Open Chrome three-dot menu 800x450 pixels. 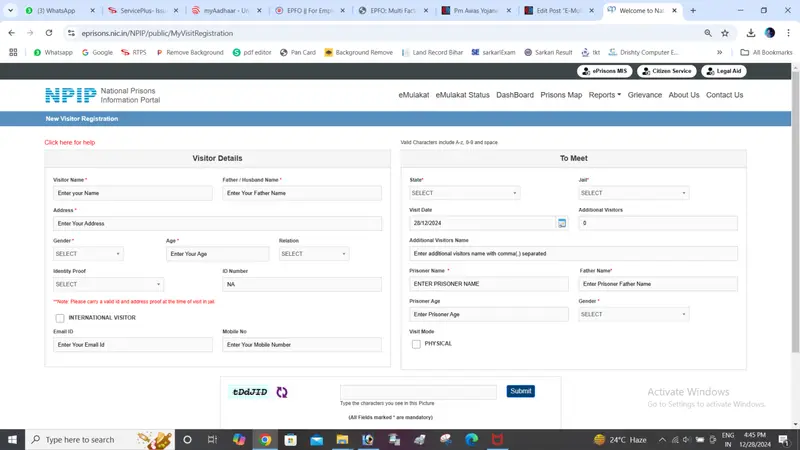click(x=788, y=33)
